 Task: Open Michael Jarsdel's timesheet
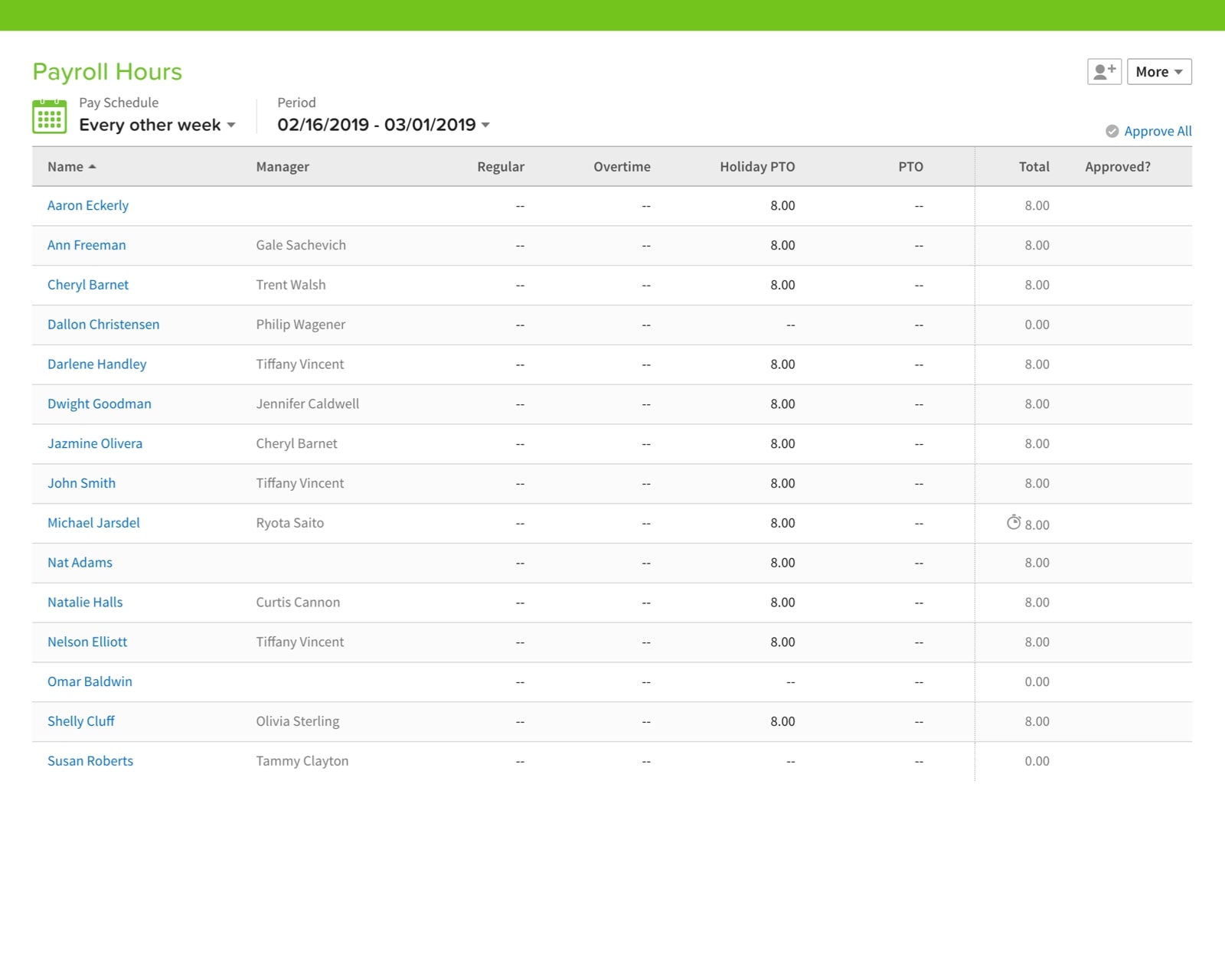[93, 524]
